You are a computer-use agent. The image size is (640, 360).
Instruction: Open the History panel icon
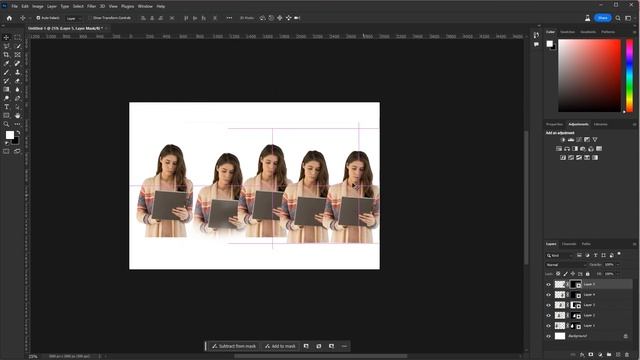tap(536, 35)
